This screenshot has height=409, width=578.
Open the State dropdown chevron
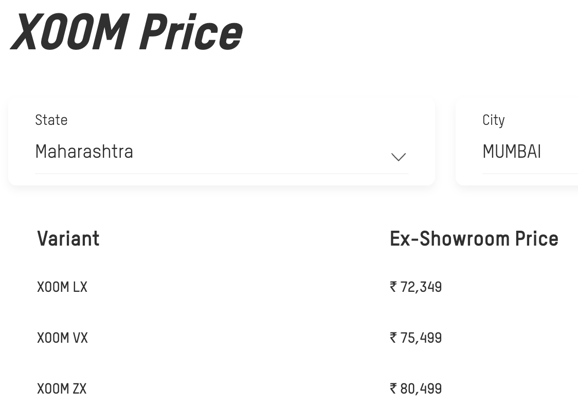(398, 157)
